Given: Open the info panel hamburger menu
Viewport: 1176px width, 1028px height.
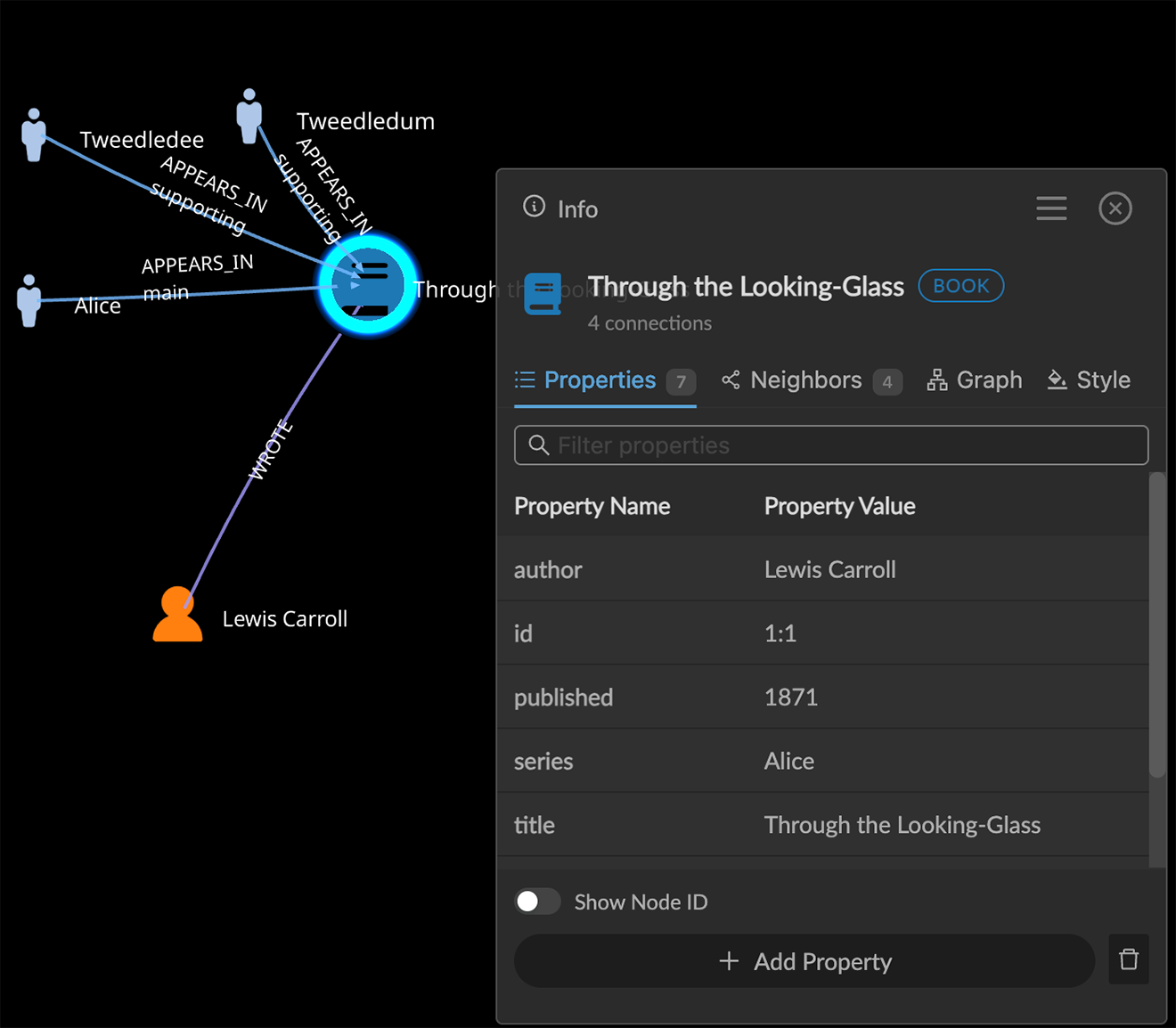Looking at the screenshot, I should 1051,208.
